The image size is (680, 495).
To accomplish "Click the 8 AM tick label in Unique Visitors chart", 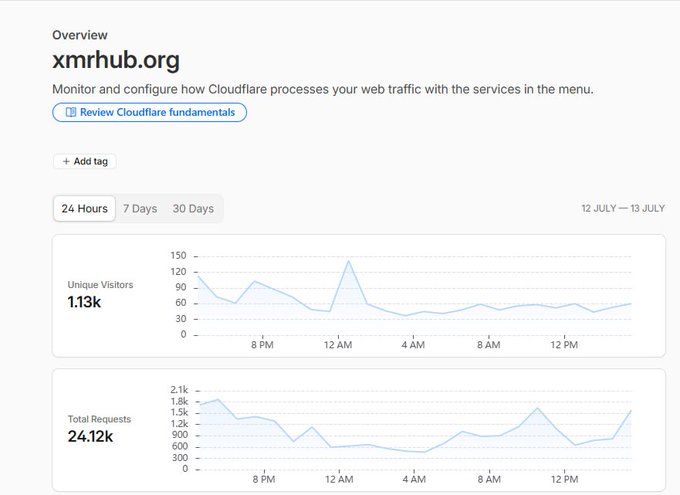I will pyautogui.click(x=489, y=345).
